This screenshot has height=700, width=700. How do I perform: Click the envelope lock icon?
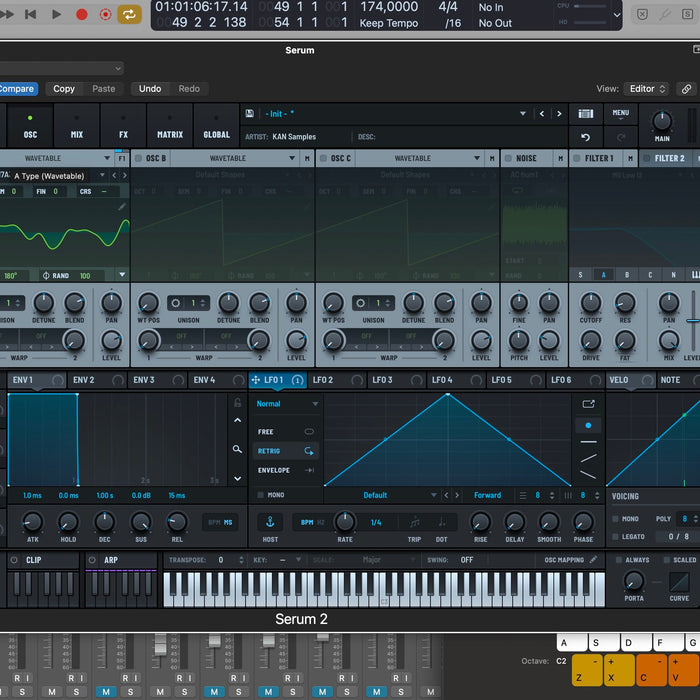pos(238,403)
